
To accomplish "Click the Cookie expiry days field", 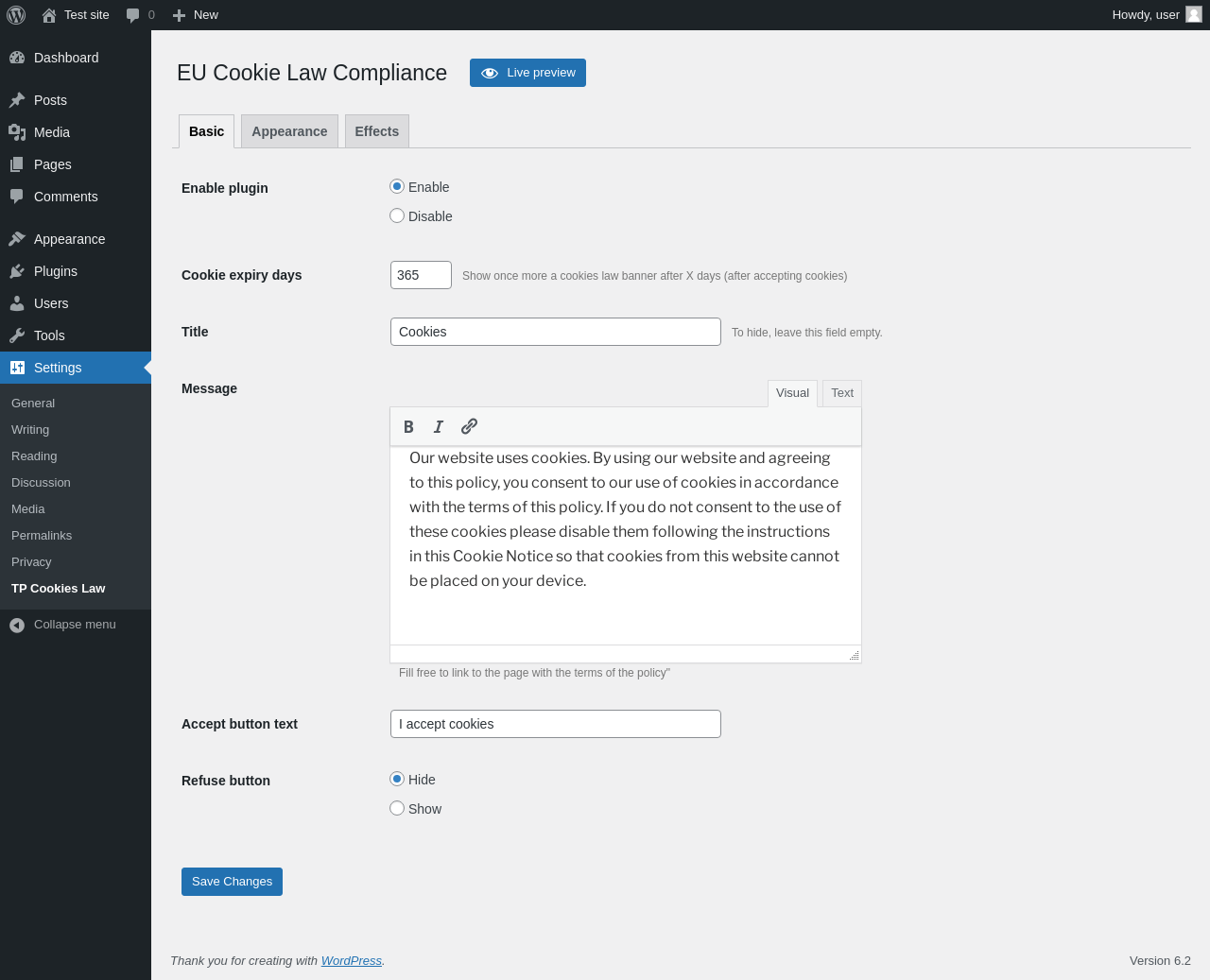I will pos(421,275).
